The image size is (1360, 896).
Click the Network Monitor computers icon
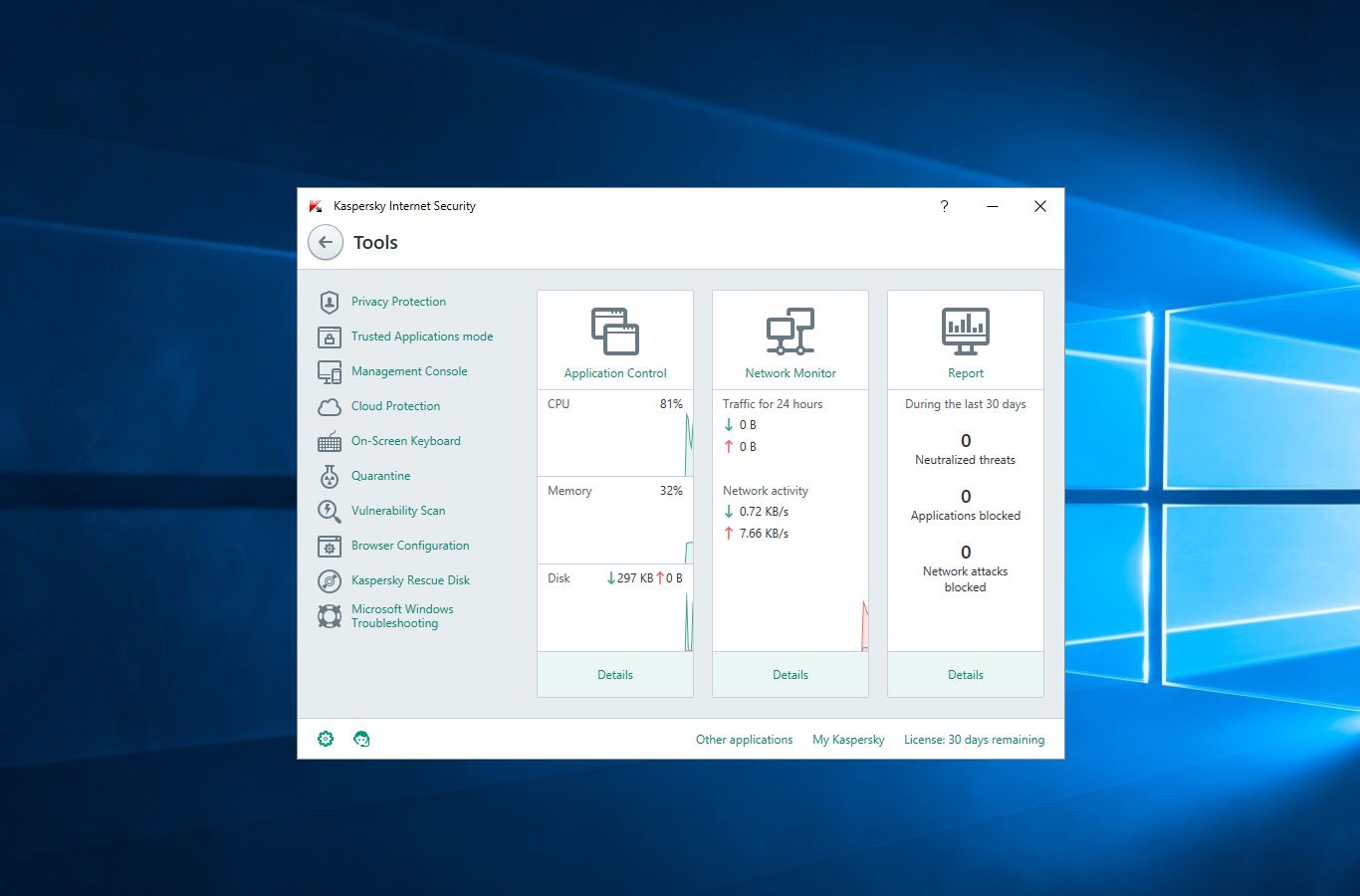(791, 332)
